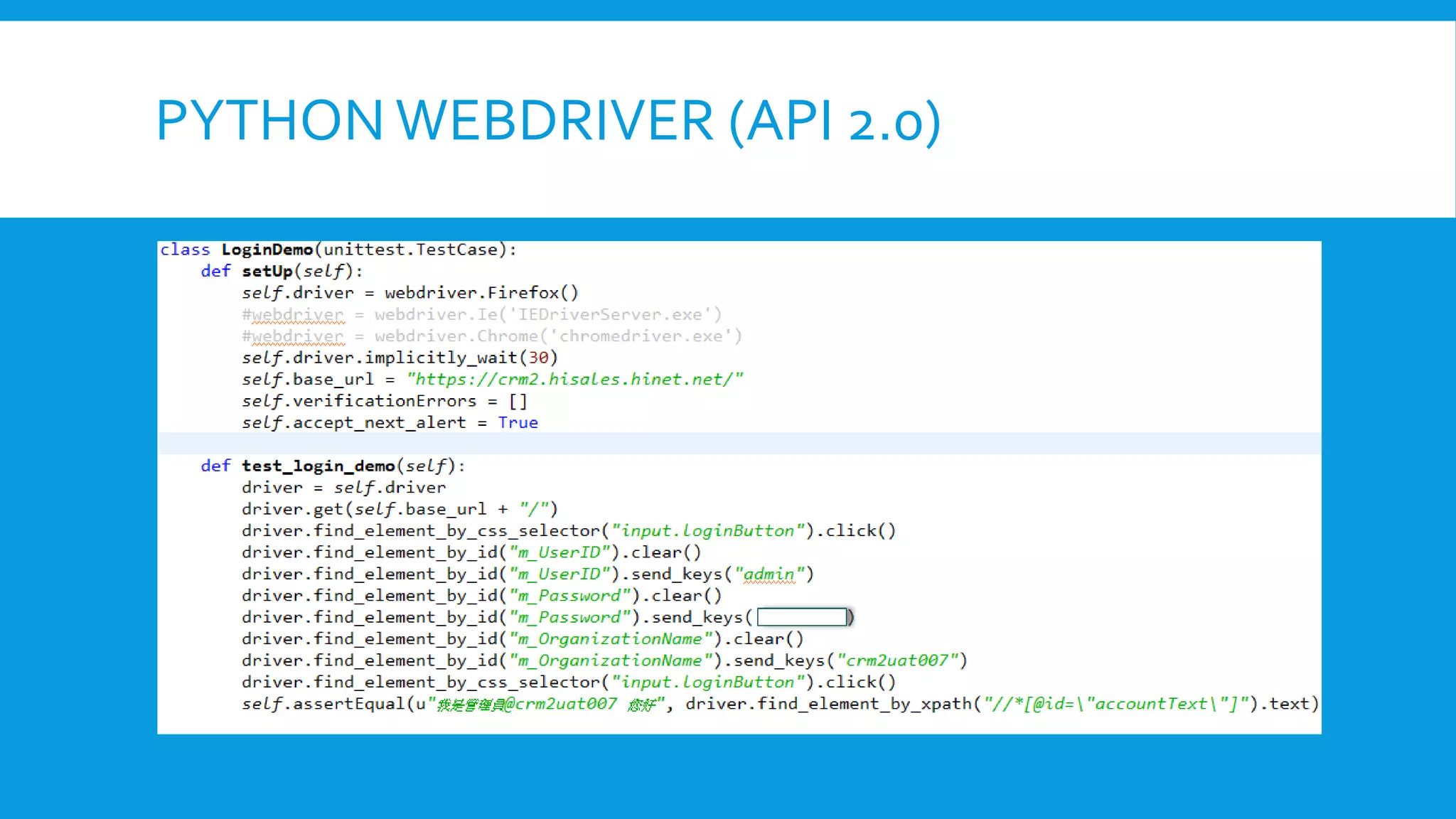Image resolution: width=1456 pixels, height=819 pixels.
Task: Click the first "input.loginButton" selector string
Action: [707, 531]
